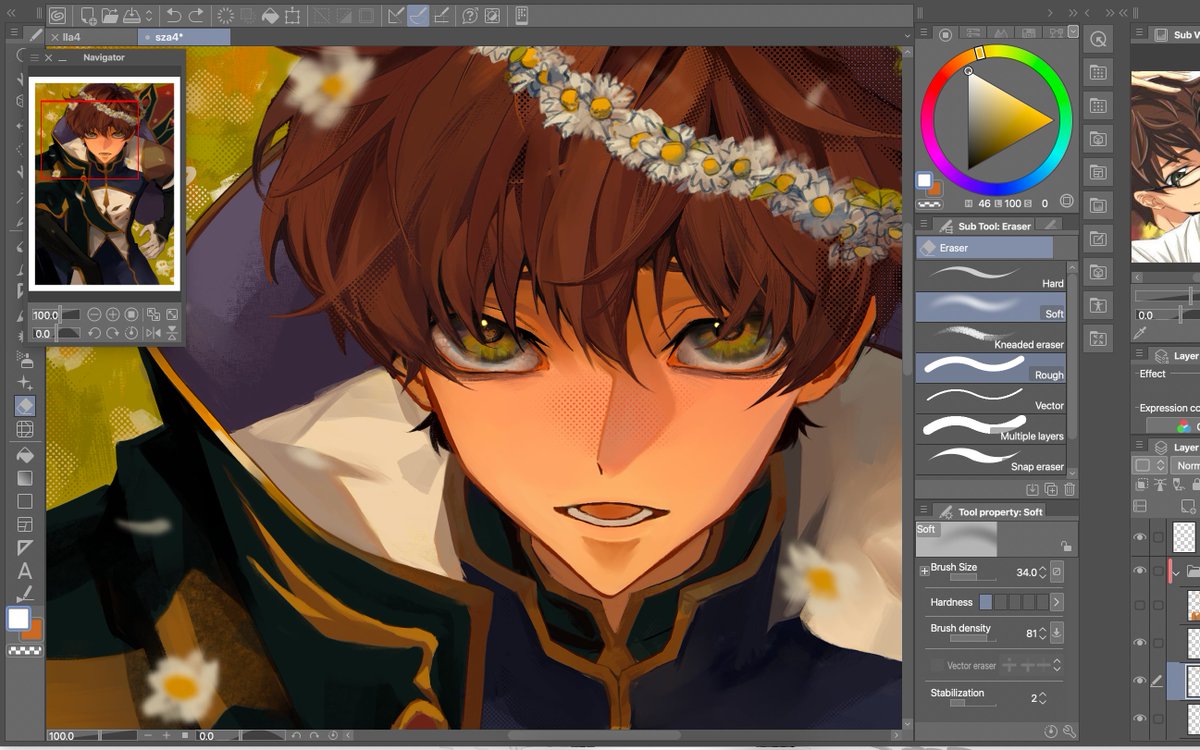Viewport: 1200px width, 750px height.
Task: Click the Scale/Rotate transform toolbar icon
Action: pyautogui.click(x=292, y=16)
